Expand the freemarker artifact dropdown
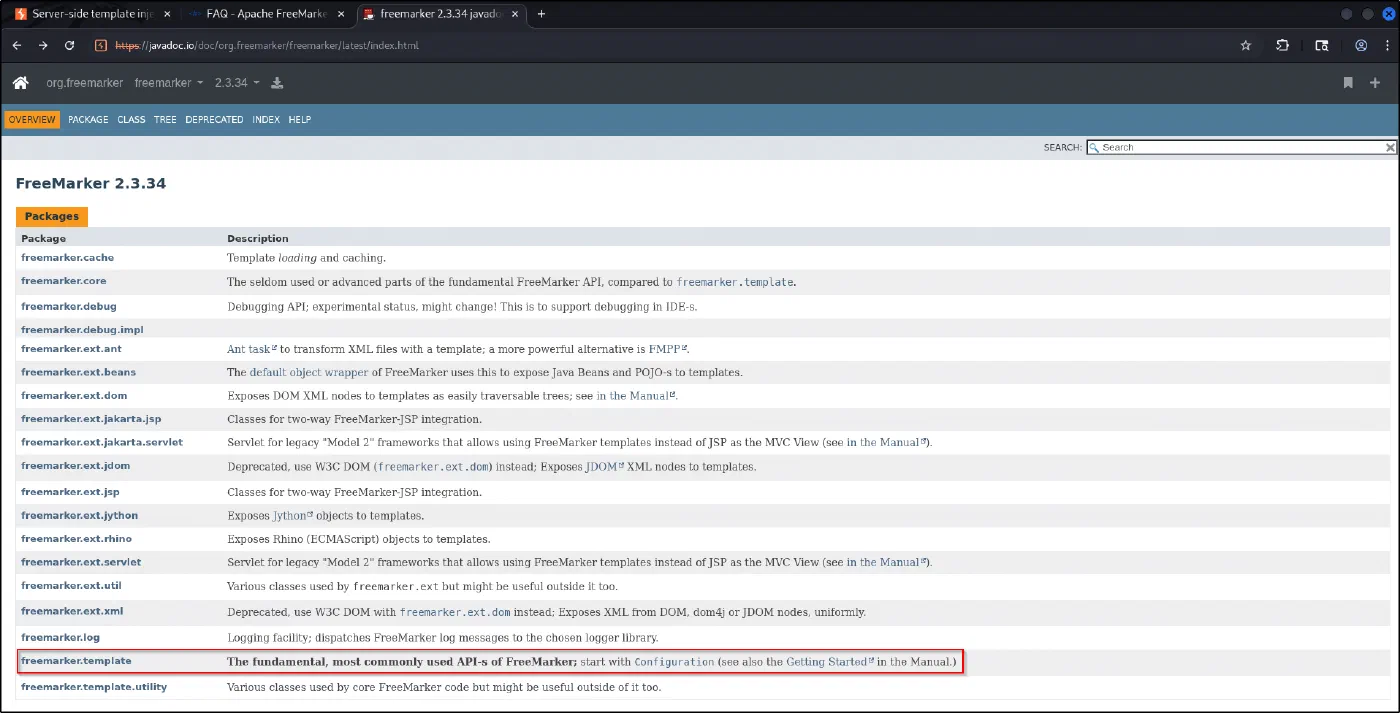Image resolution: width=1400 pixels, height=713 pixels. click(x=169, y=83)
